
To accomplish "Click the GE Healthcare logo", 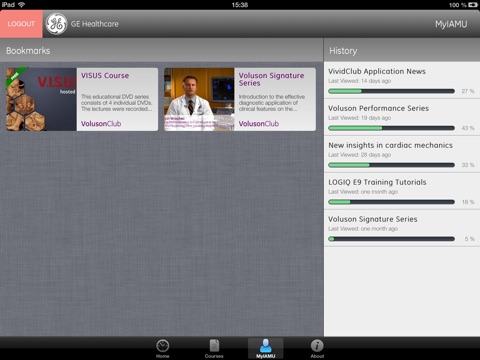I will (x=56, y=24).
